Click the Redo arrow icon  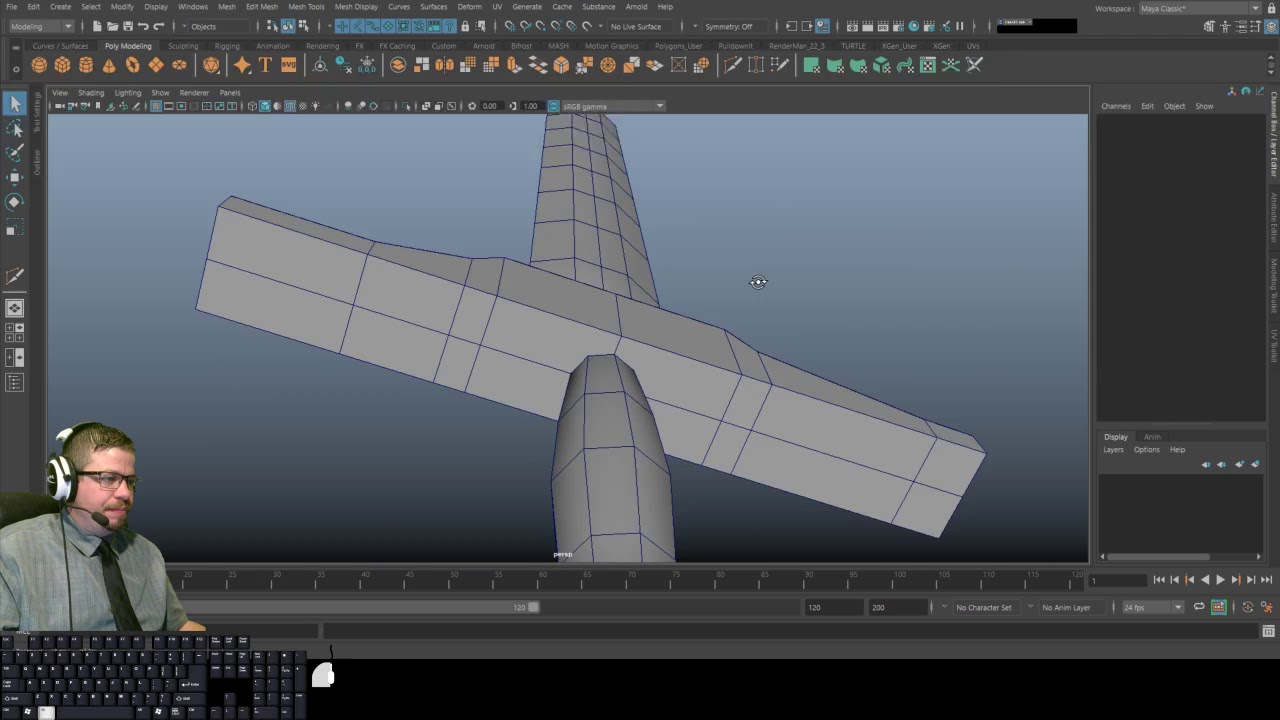pyautogui.click(x=158, y=26)
